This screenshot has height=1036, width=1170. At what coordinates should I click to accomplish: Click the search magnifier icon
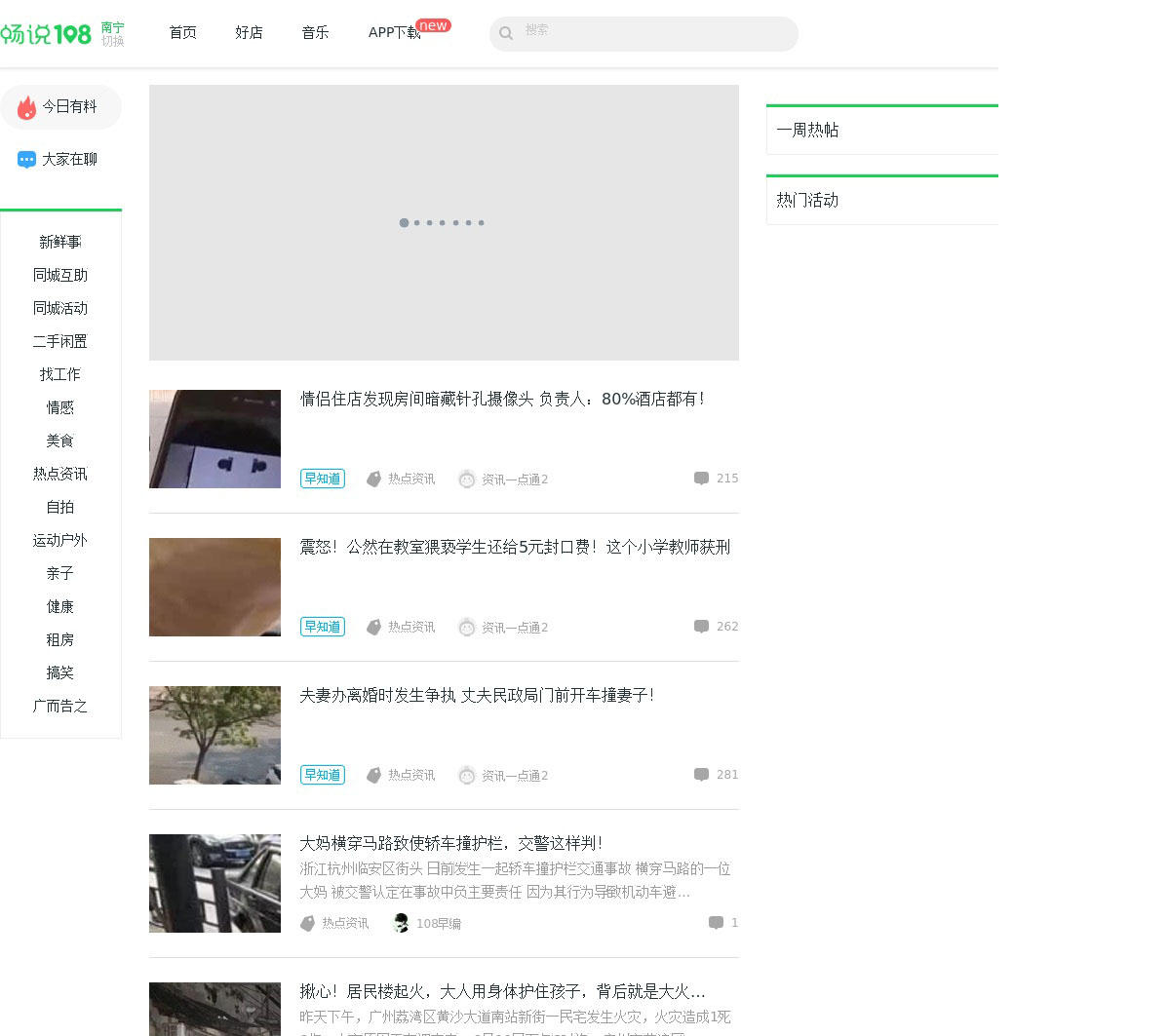coord(506,34)
